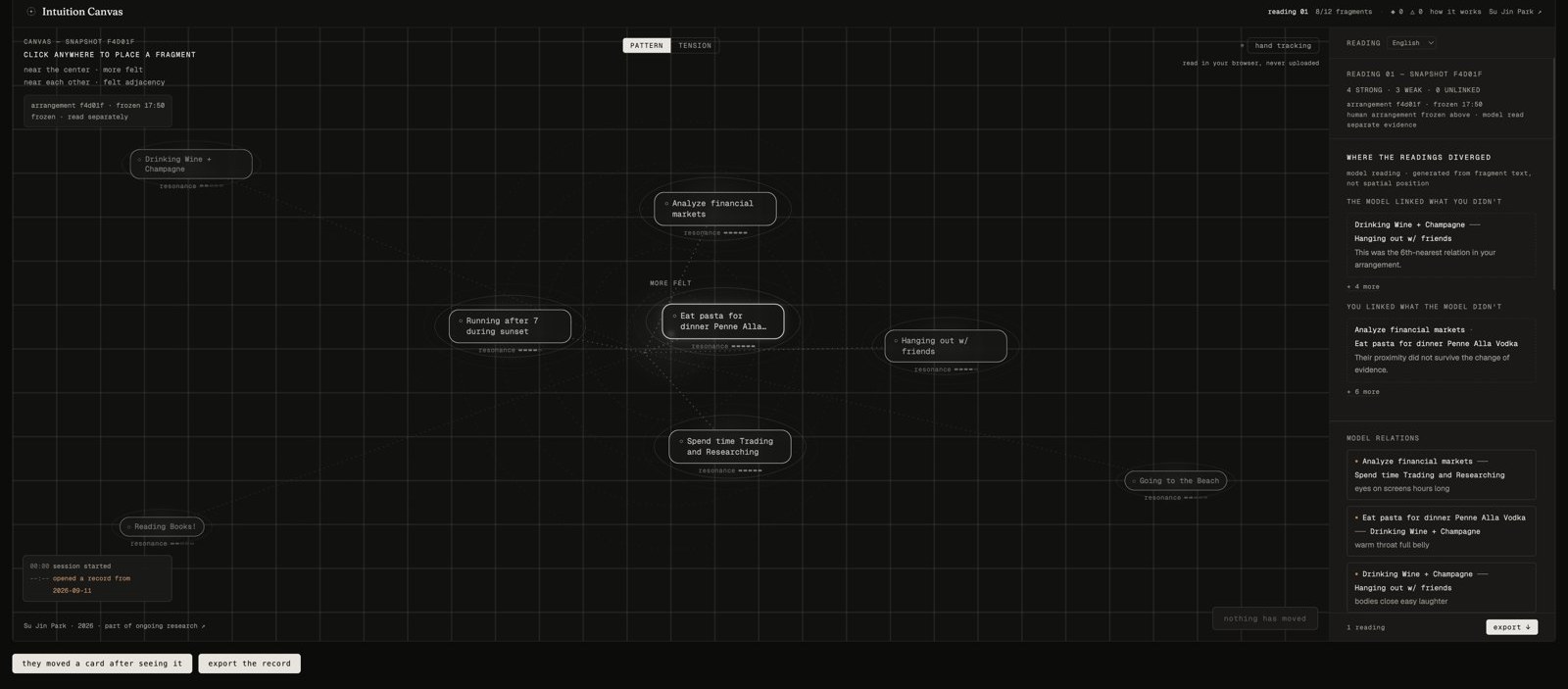This screenshot has width=1568, height=689.
Task: Switch the view to Tension mode
Action: pos(695,45)
